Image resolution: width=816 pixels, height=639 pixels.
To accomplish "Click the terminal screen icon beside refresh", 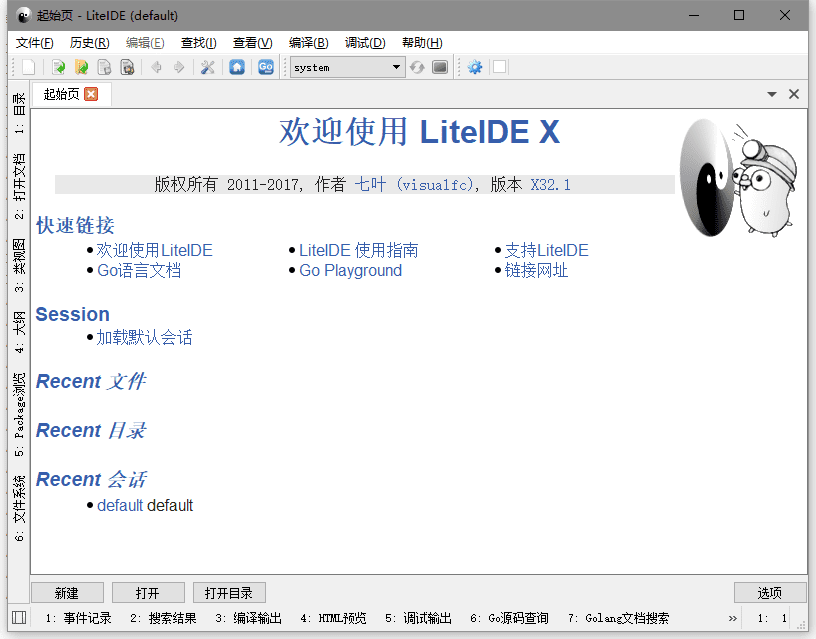I will (440, 67).
